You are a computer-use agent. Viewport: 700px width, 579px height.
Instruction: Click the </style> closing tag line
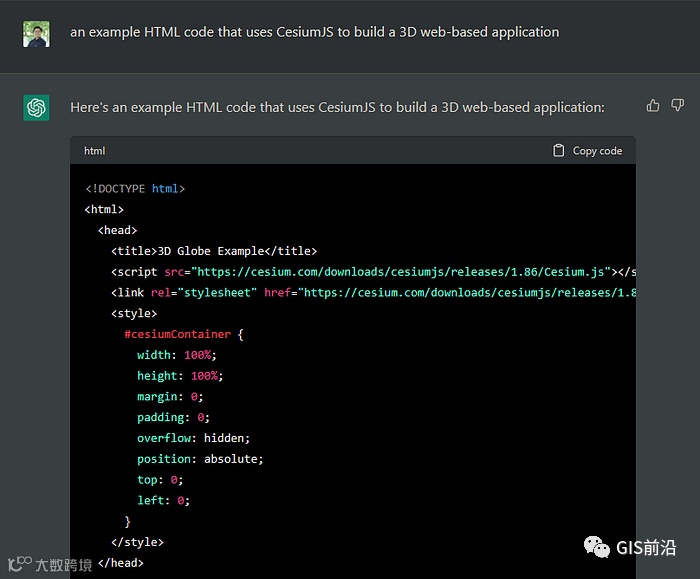tap(138, 542)
